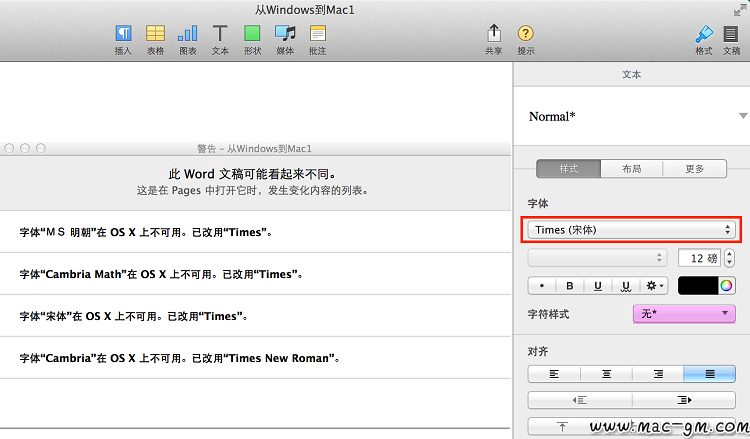Select the MS 明朝 font warning row
Image resolution: width=750 pixels, height=439 pixels.
point(255,232)
